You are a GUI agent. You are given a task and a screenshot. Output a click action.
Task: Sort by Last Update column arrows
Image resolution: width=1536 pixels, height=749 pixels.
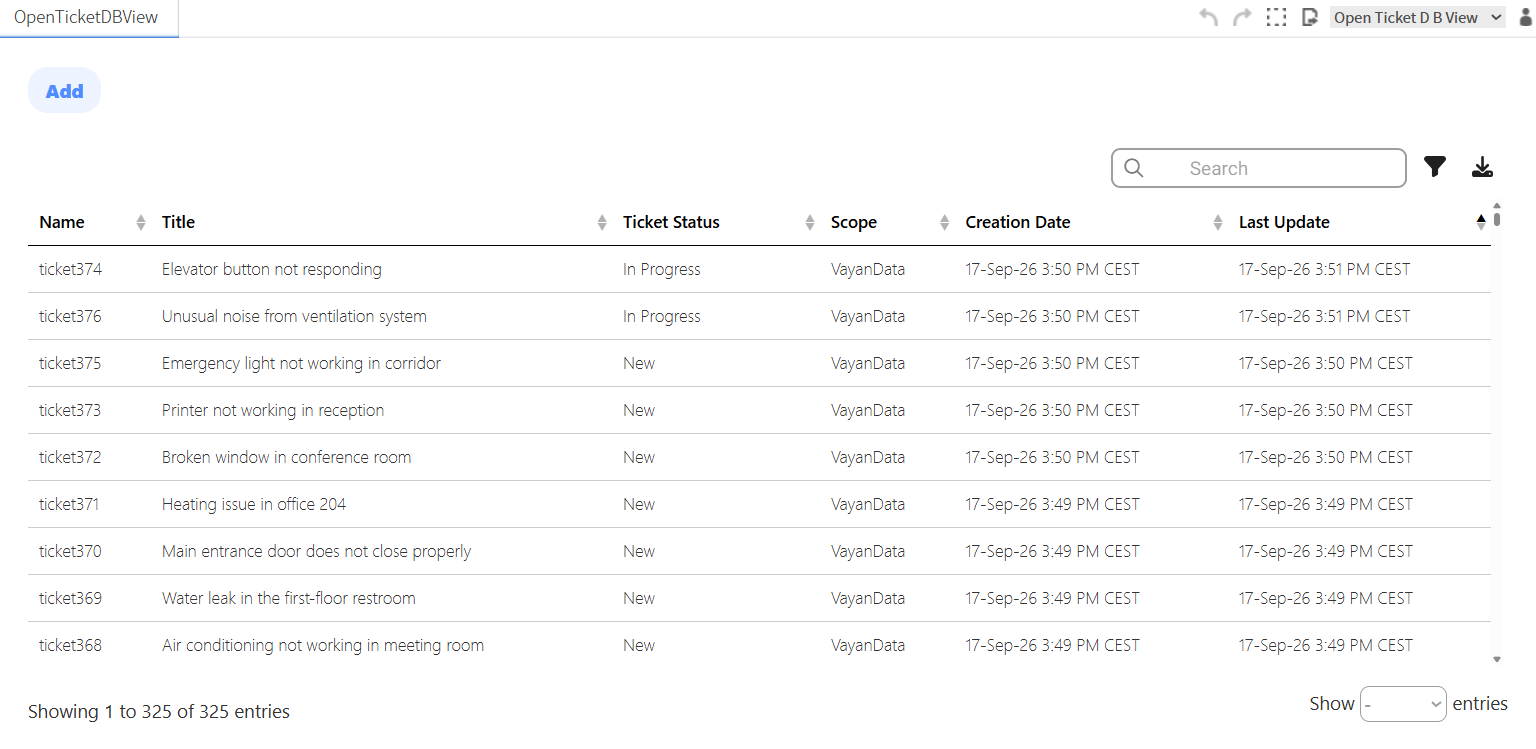[x=1481, y=222]
